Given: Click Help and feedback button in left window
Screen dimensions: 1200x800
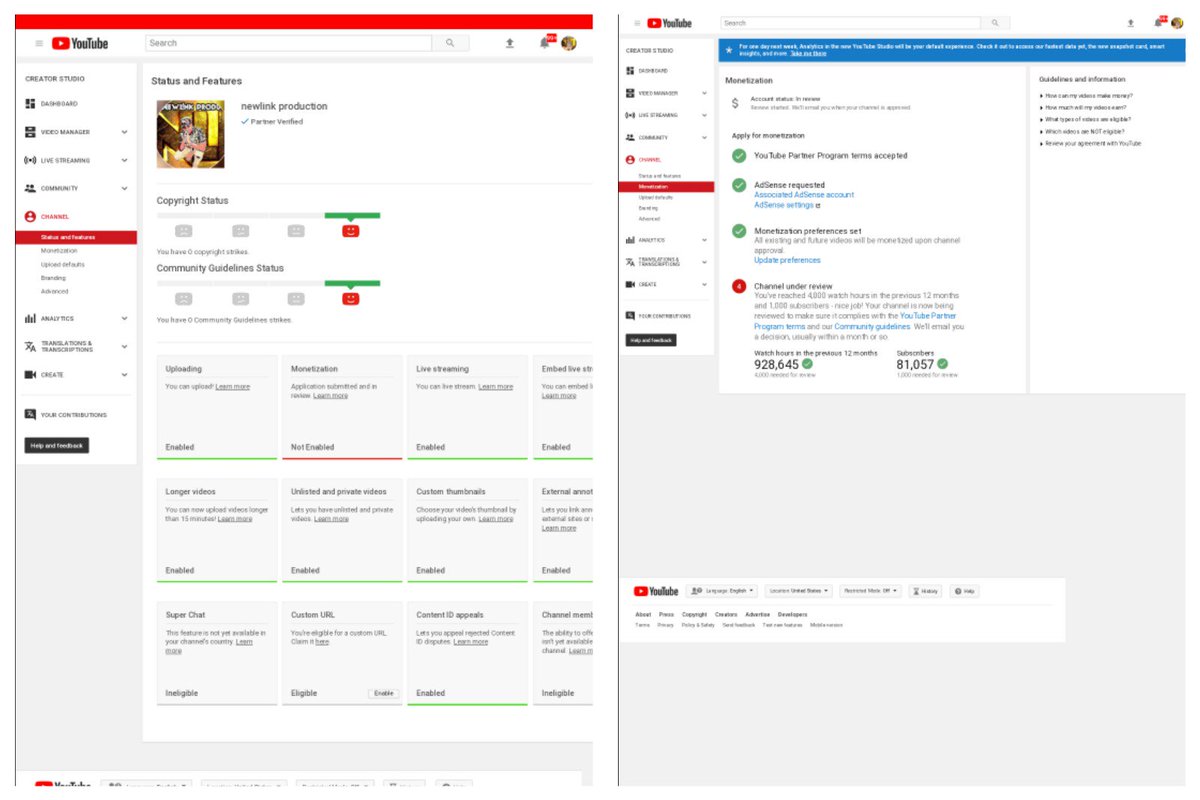Looking at the screenshot, I should coord(57,446).
